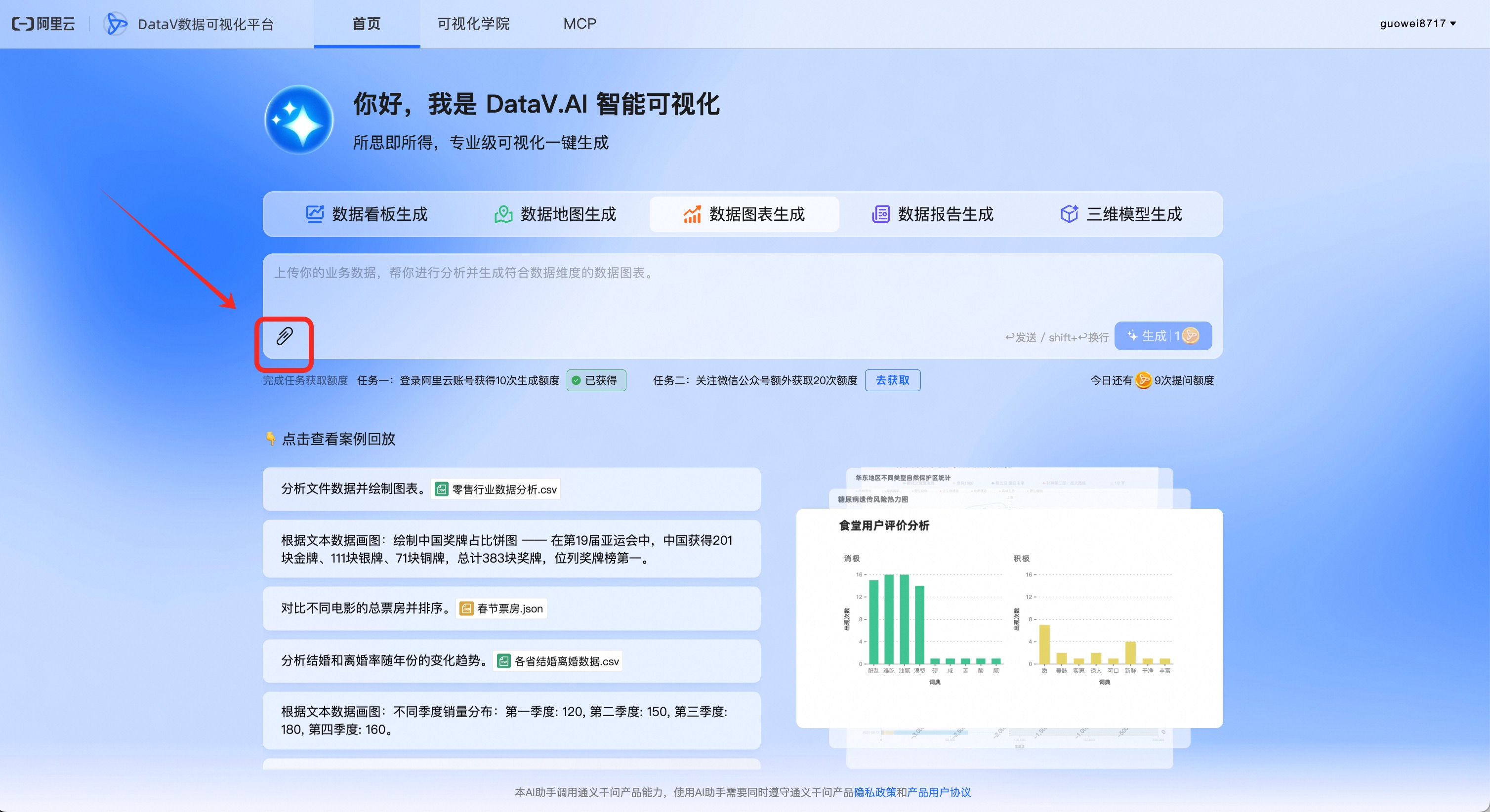The image size is (1490, 812).
Task: Click the 食堂用户评价分析 chart preview
Action: [1009, 618]
